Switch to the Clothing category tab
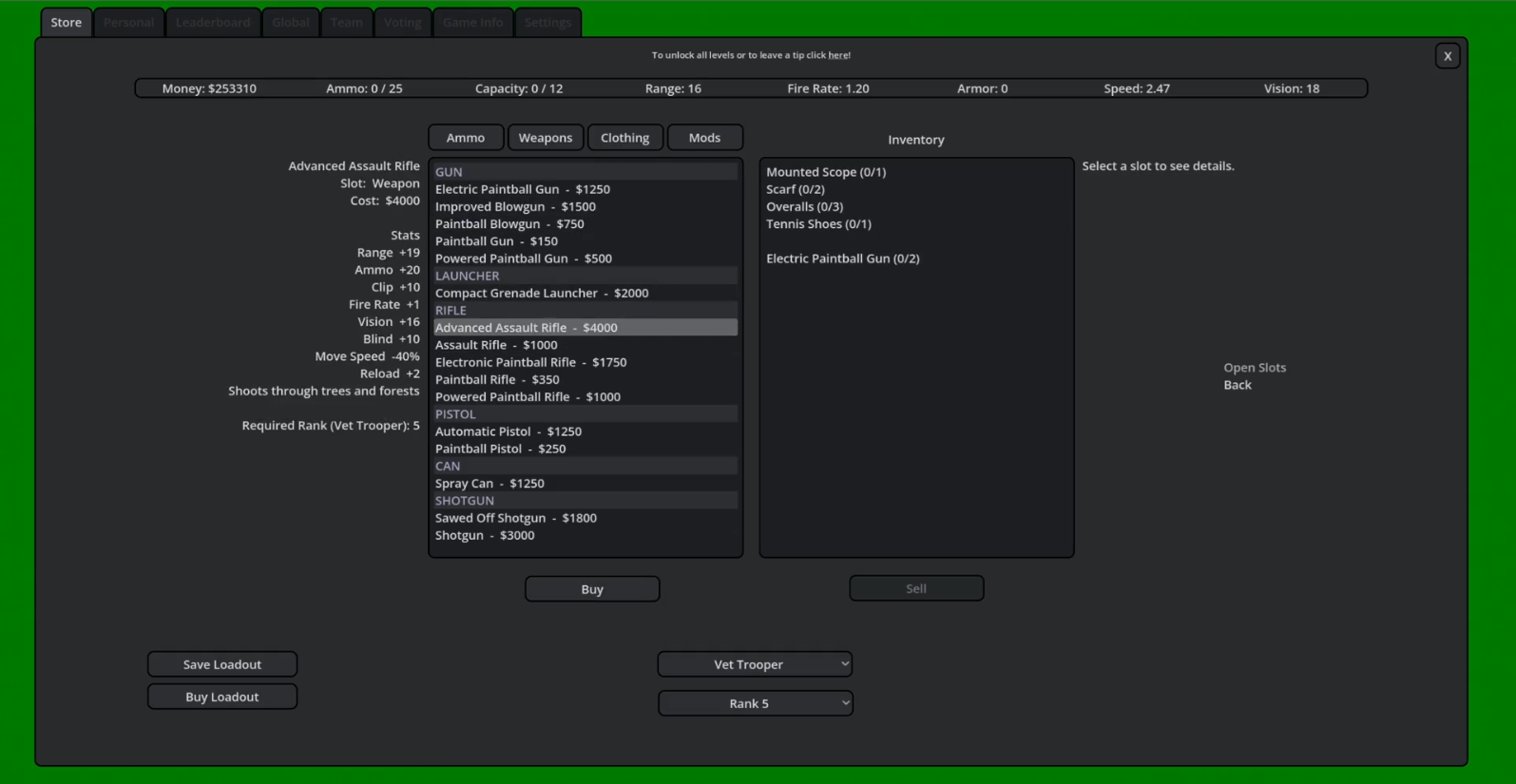 click(624, 138)
